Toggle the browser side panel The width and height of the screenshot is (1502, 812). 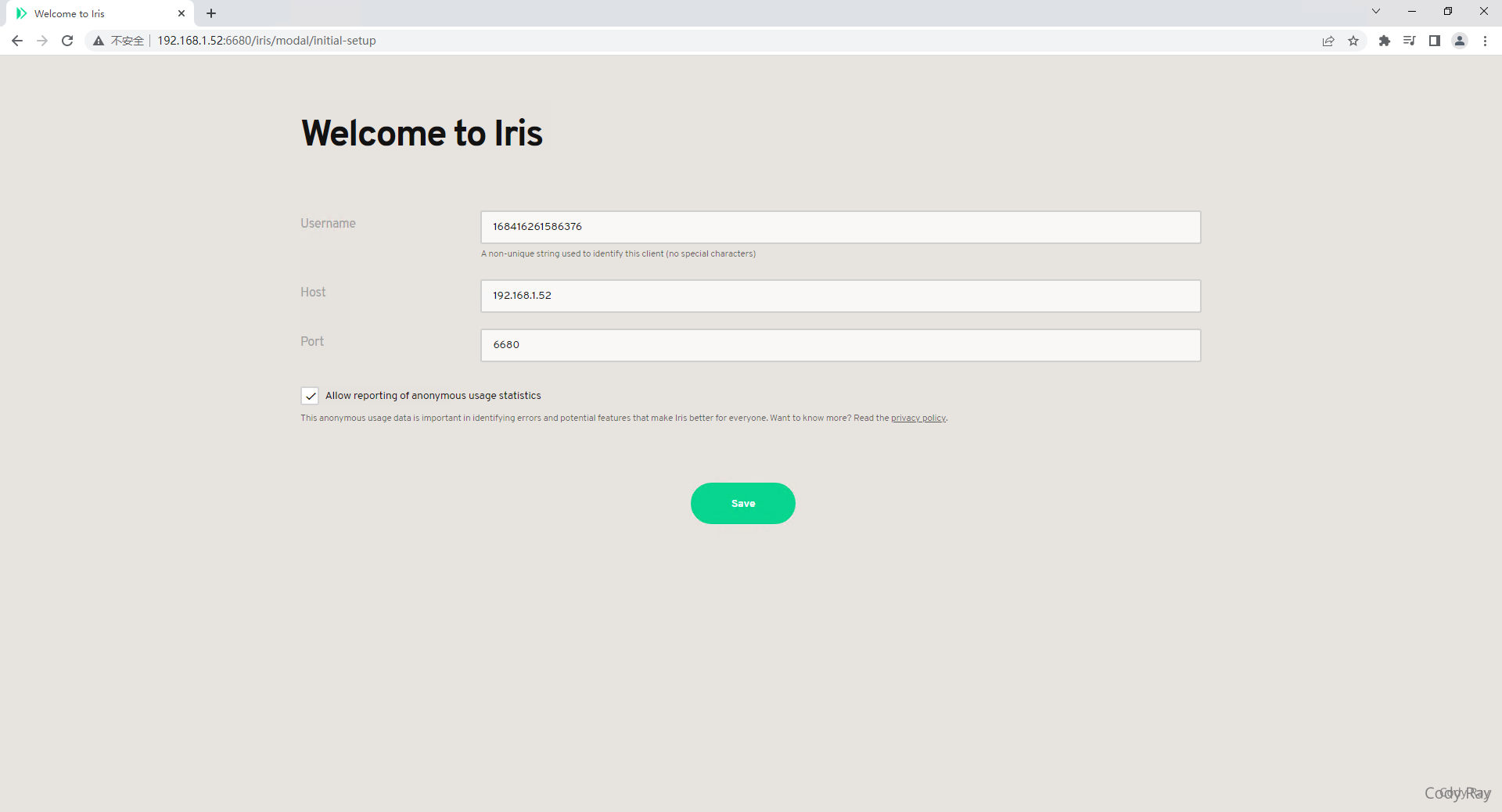click(1435, 41)
